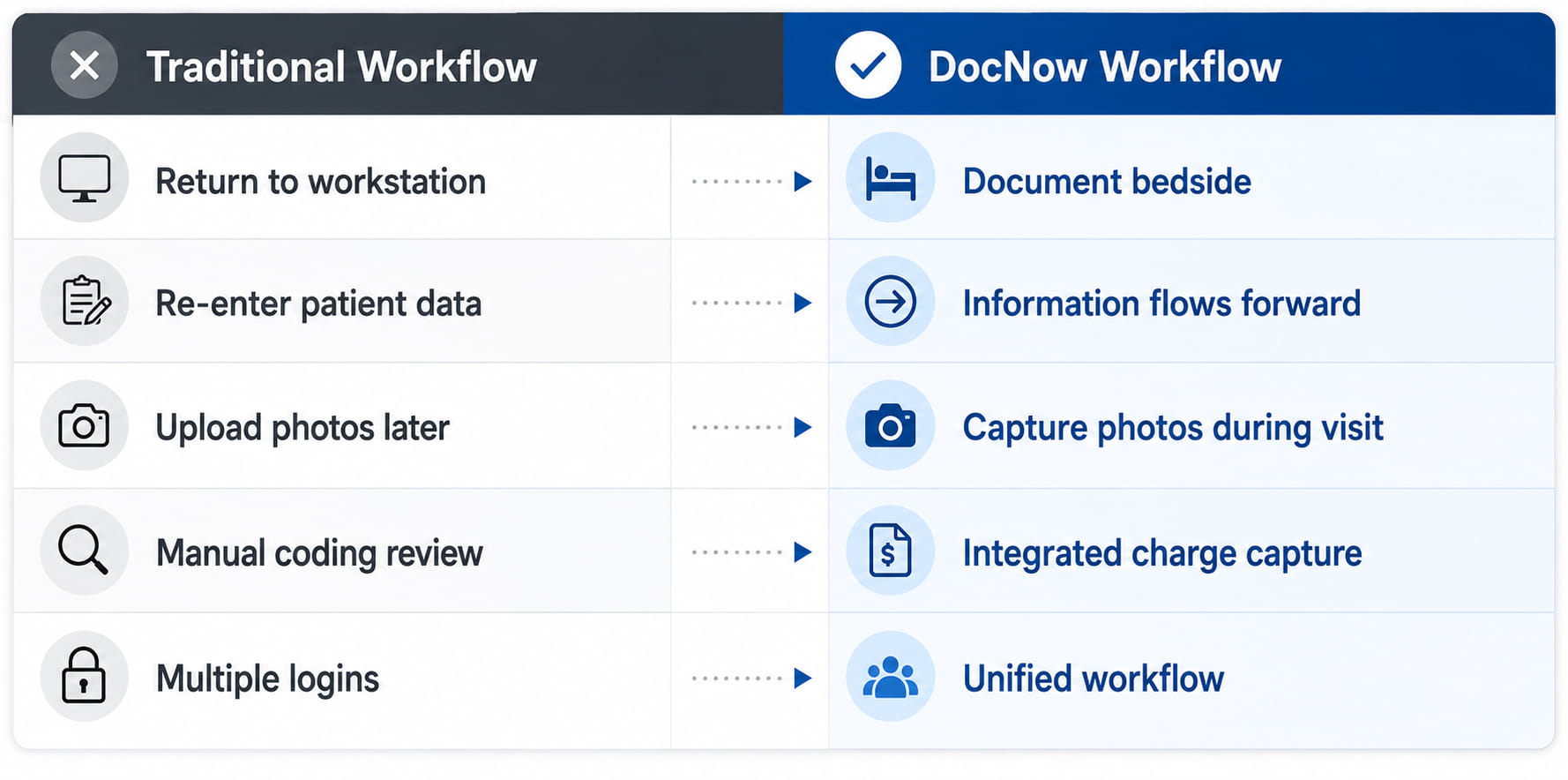1568x780 pixels.
Task: Click the outline camera icon for Upload photos later
Action: coord(85,426)
